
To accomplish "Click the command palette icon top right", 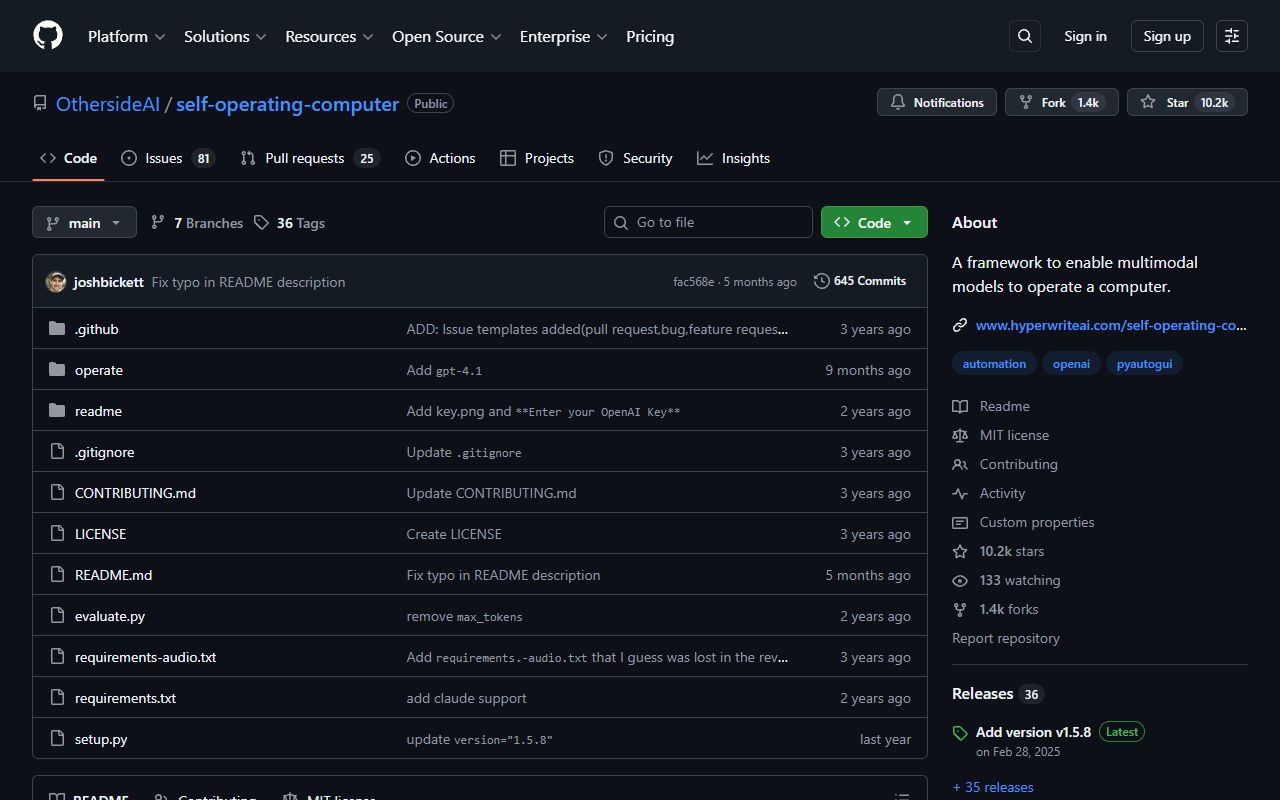I will pyautogui.click(x=1231, y=35).
